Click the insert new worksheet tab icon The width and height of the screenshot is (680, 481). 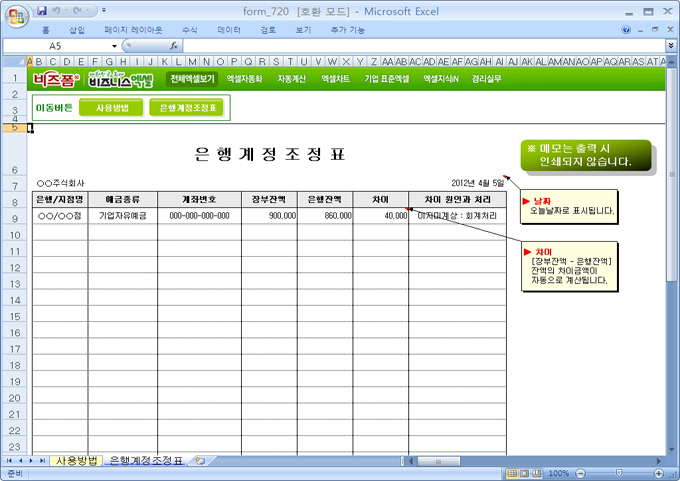(x=200, y=461)
